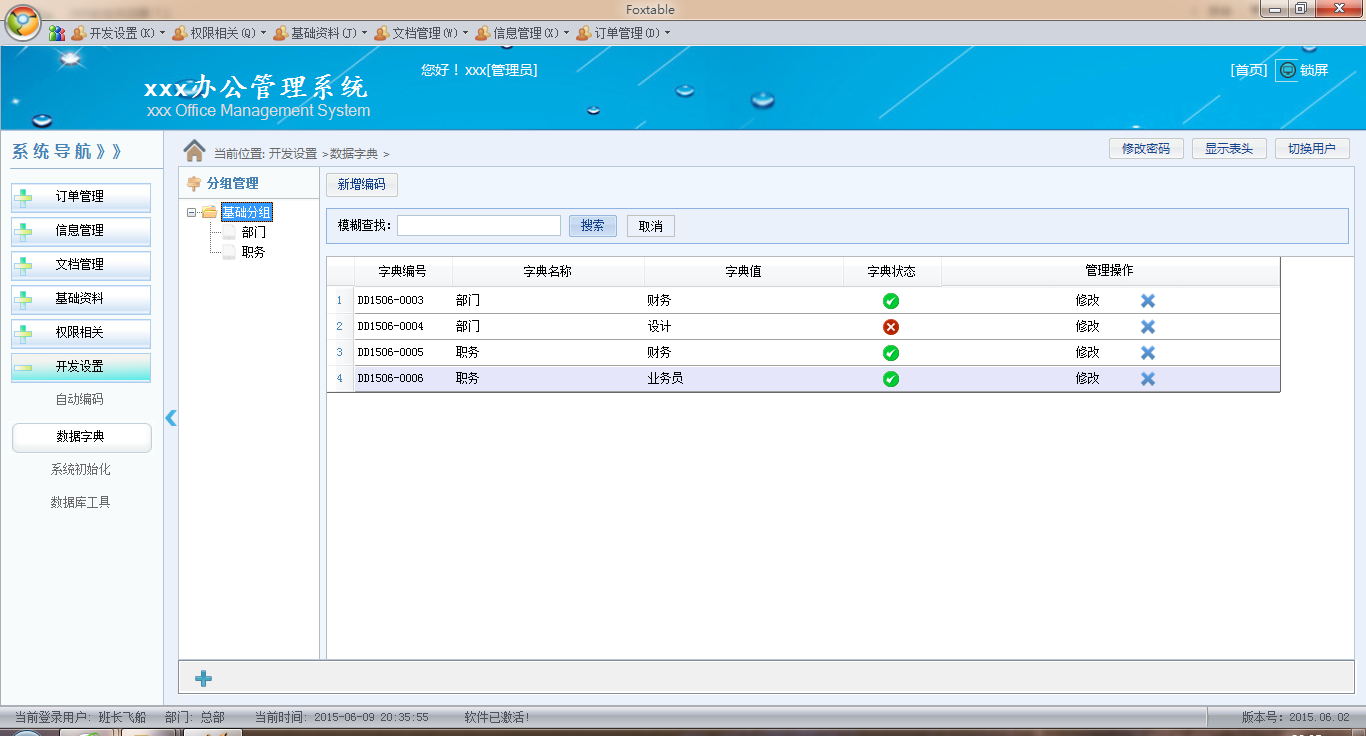
Task: Click delete X icon for DD1506-0006 row
Action: [1148, 379]
